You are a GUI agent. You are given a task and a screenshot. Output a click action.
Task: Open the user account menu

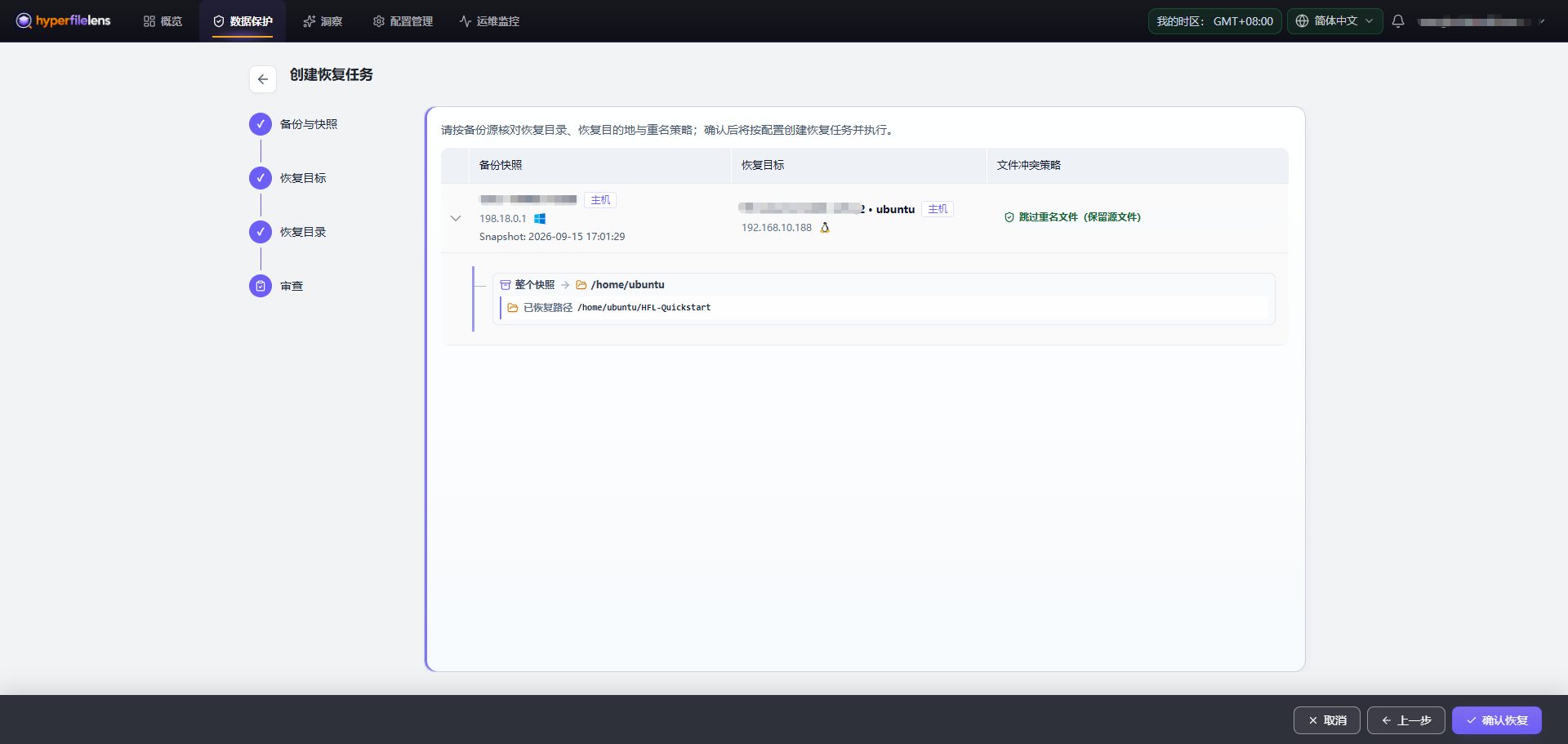(x=1481, y=21)
